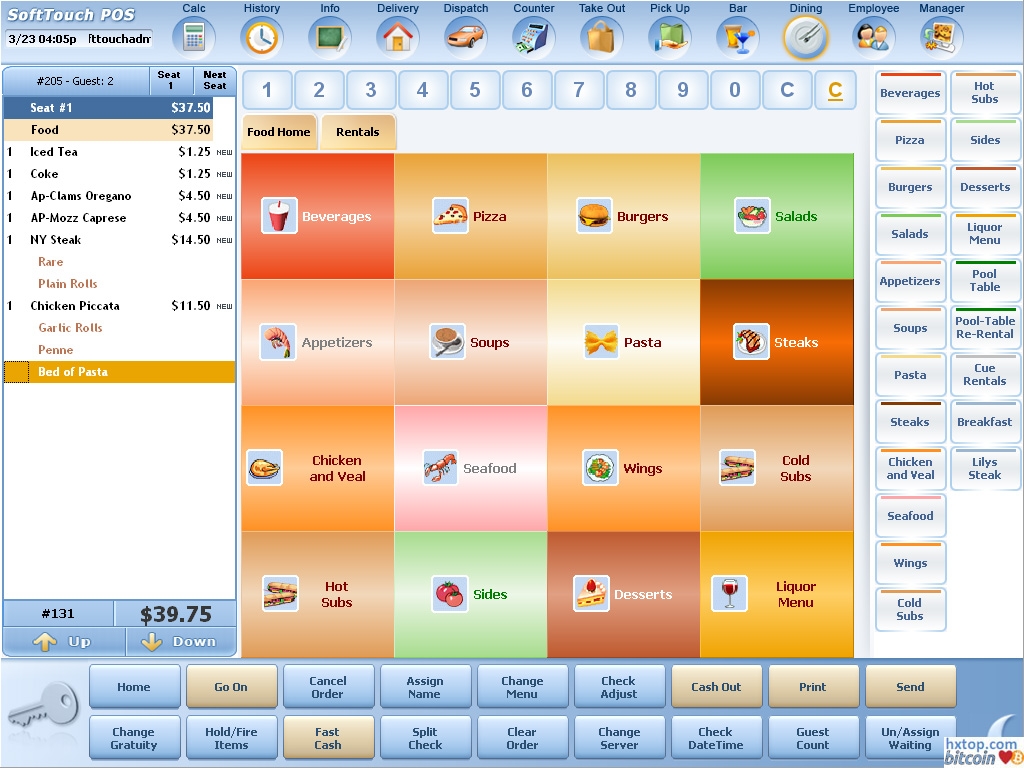Screen dimensions: 1024x768
Task: Switch to the Food Home tab
Action: [x=279, y=132]
